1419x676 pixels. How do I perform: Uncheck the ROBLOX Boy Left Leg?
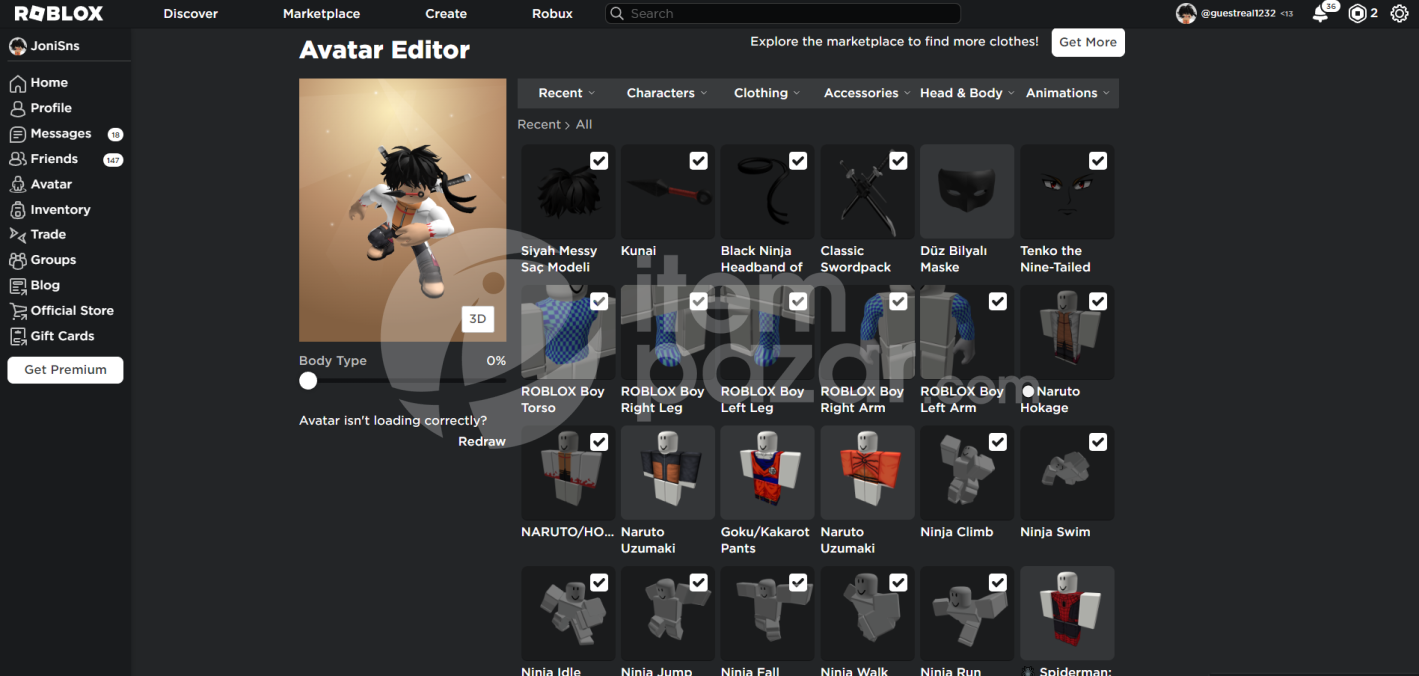tap(798, 301)
